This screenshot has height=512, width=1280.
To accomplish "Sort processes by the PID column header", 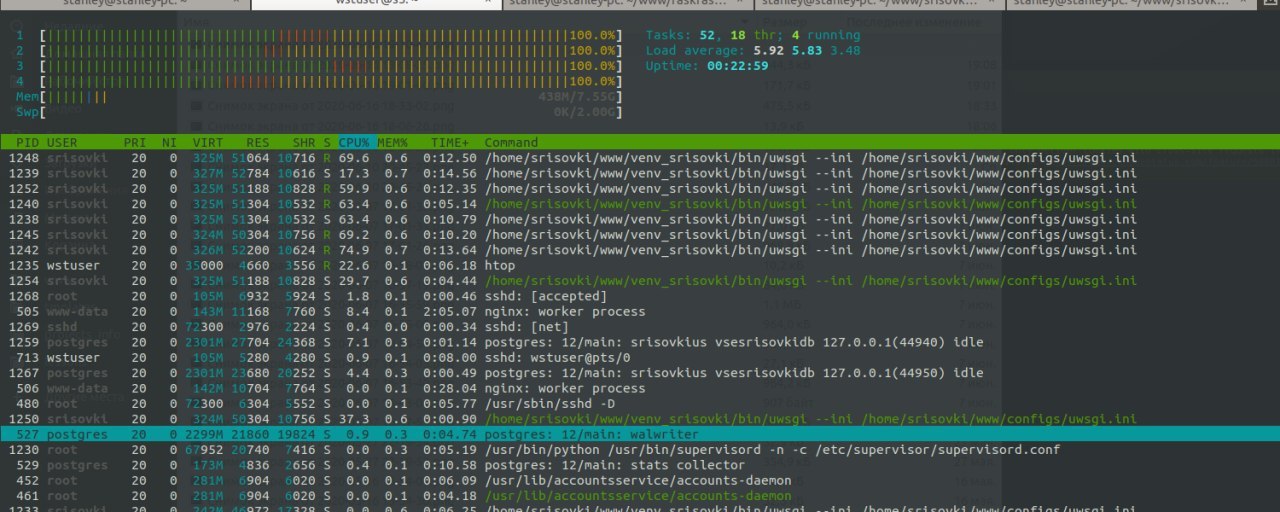I will [x=27, y=142].
